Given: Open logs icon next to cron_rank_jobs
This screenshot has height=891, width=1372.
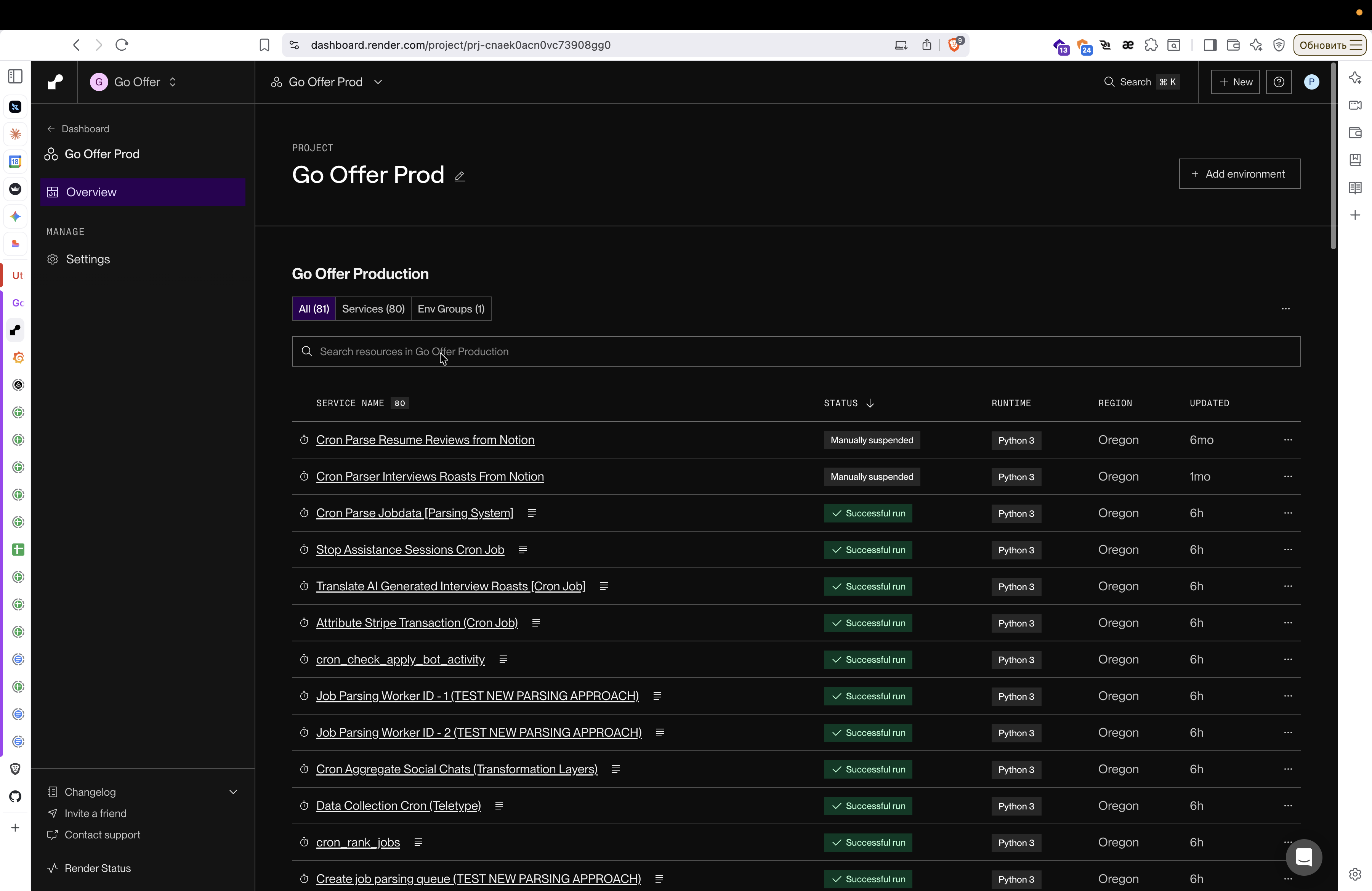Looking at the screenshot, I should coord(418,843).
